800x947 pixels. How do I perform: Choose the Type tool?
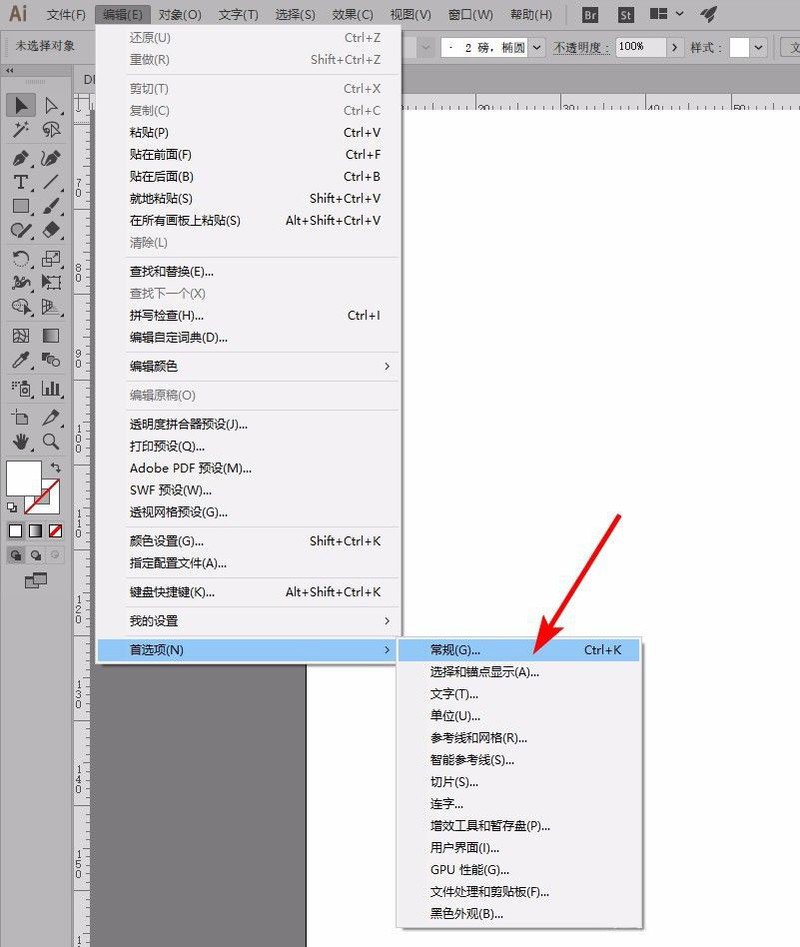[21, 182]
